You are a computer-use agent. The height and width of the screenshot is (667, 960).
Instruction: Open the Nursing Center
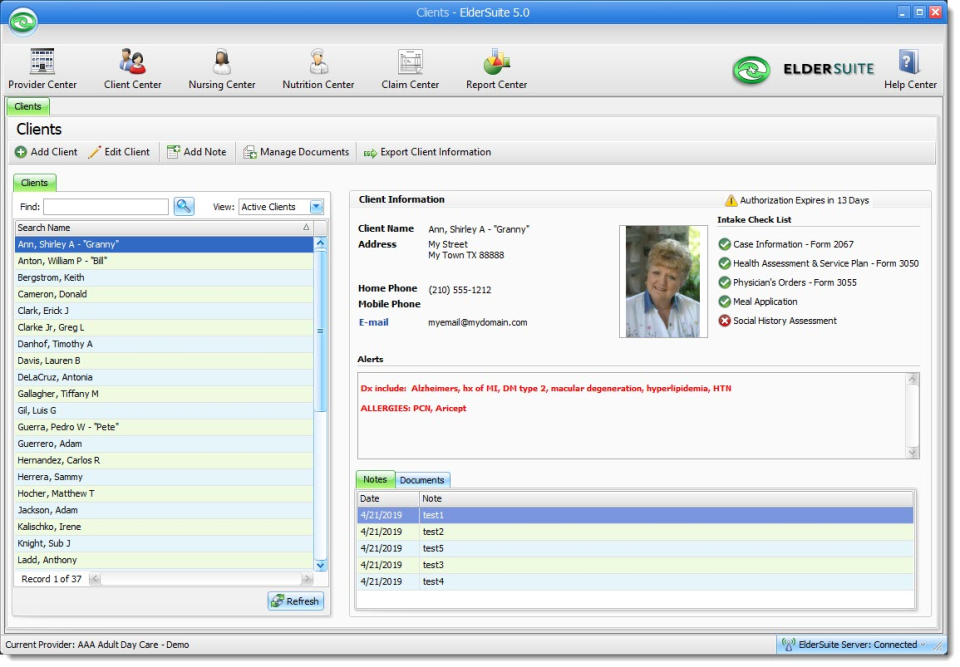click(221, 67)
